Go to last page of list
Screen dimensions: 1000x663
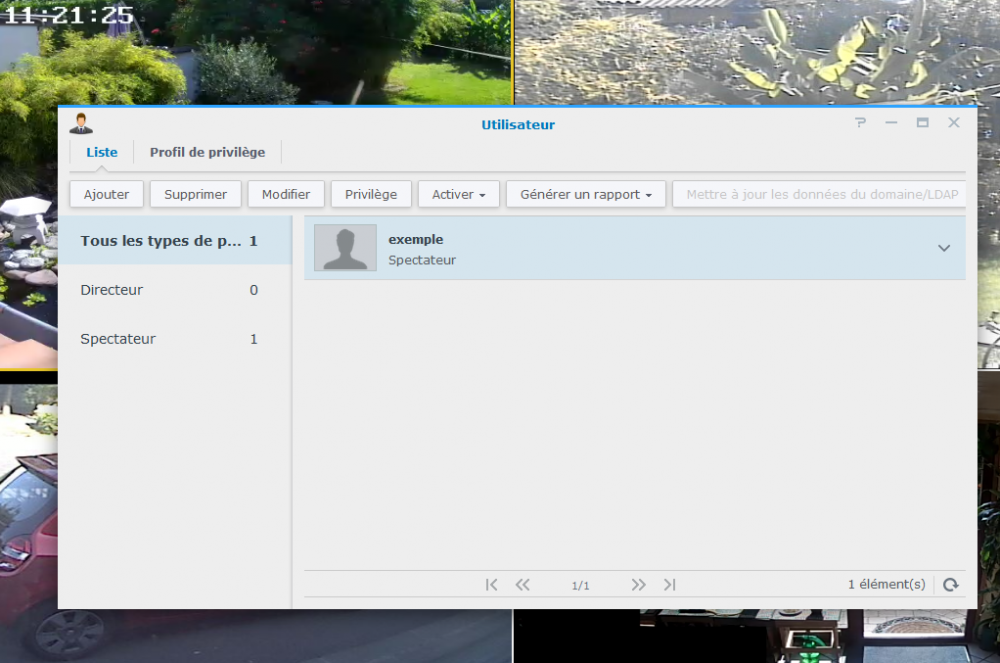(670, 585)
